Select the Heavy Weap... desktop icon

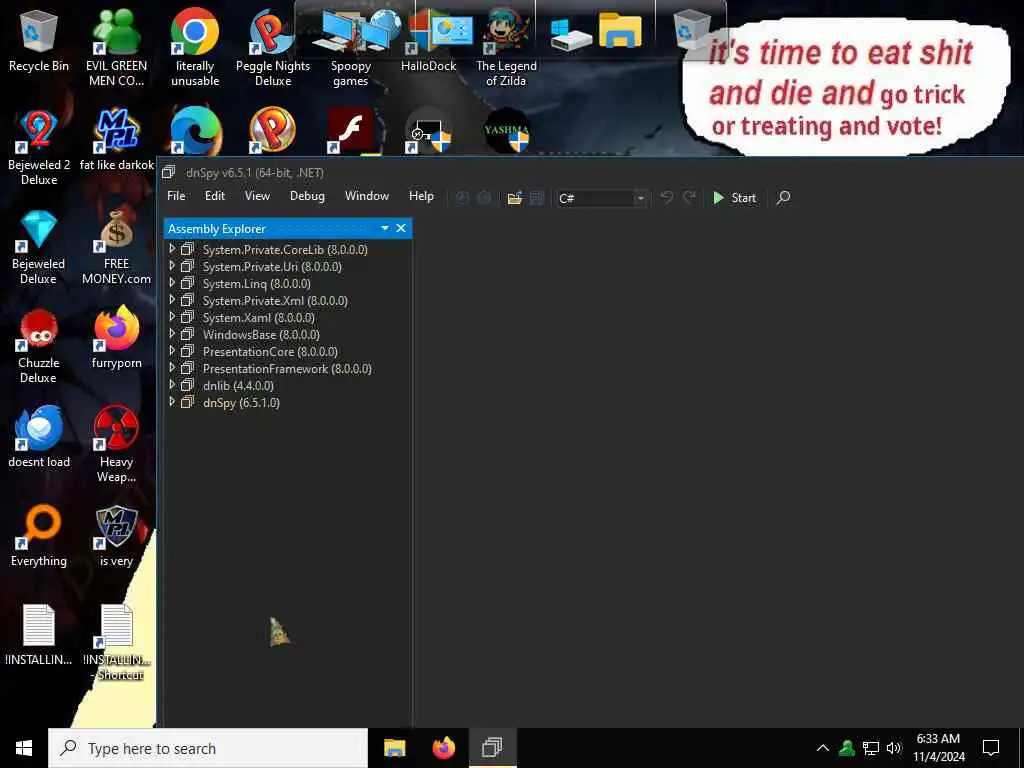pyautogui.click(x=116, y=444)
